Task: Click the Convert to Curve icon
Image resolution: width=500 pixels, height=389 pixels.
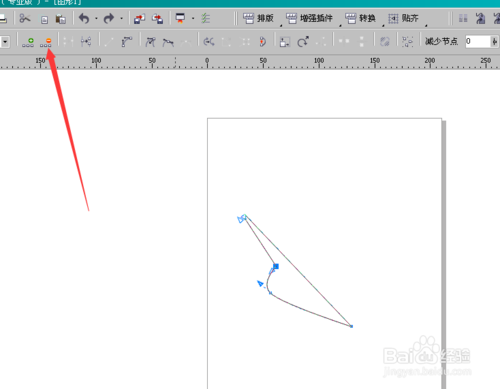Action: [127, 42]
